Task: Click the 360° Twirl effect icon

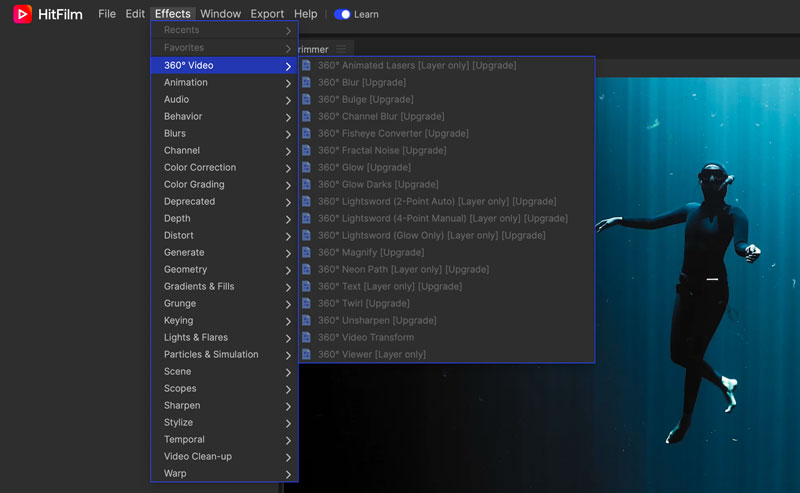Action: click(307, 303)
